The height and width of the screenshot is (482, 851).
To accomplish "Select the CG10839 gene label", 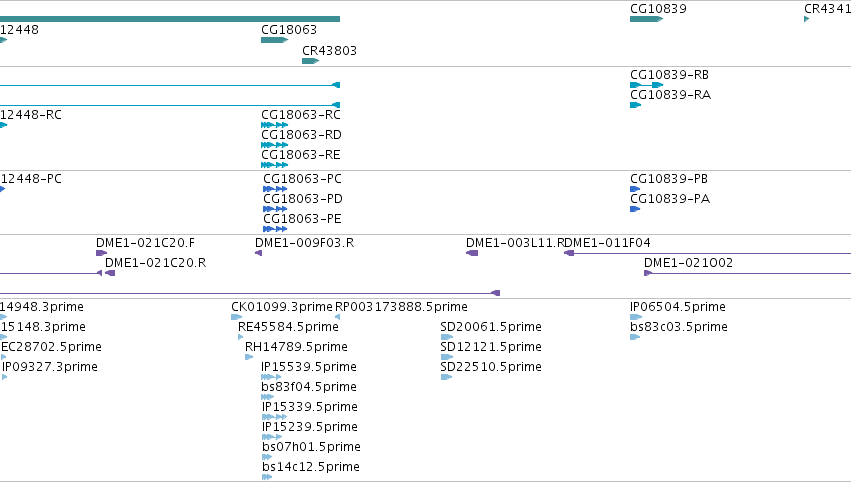I will (658, 9).
